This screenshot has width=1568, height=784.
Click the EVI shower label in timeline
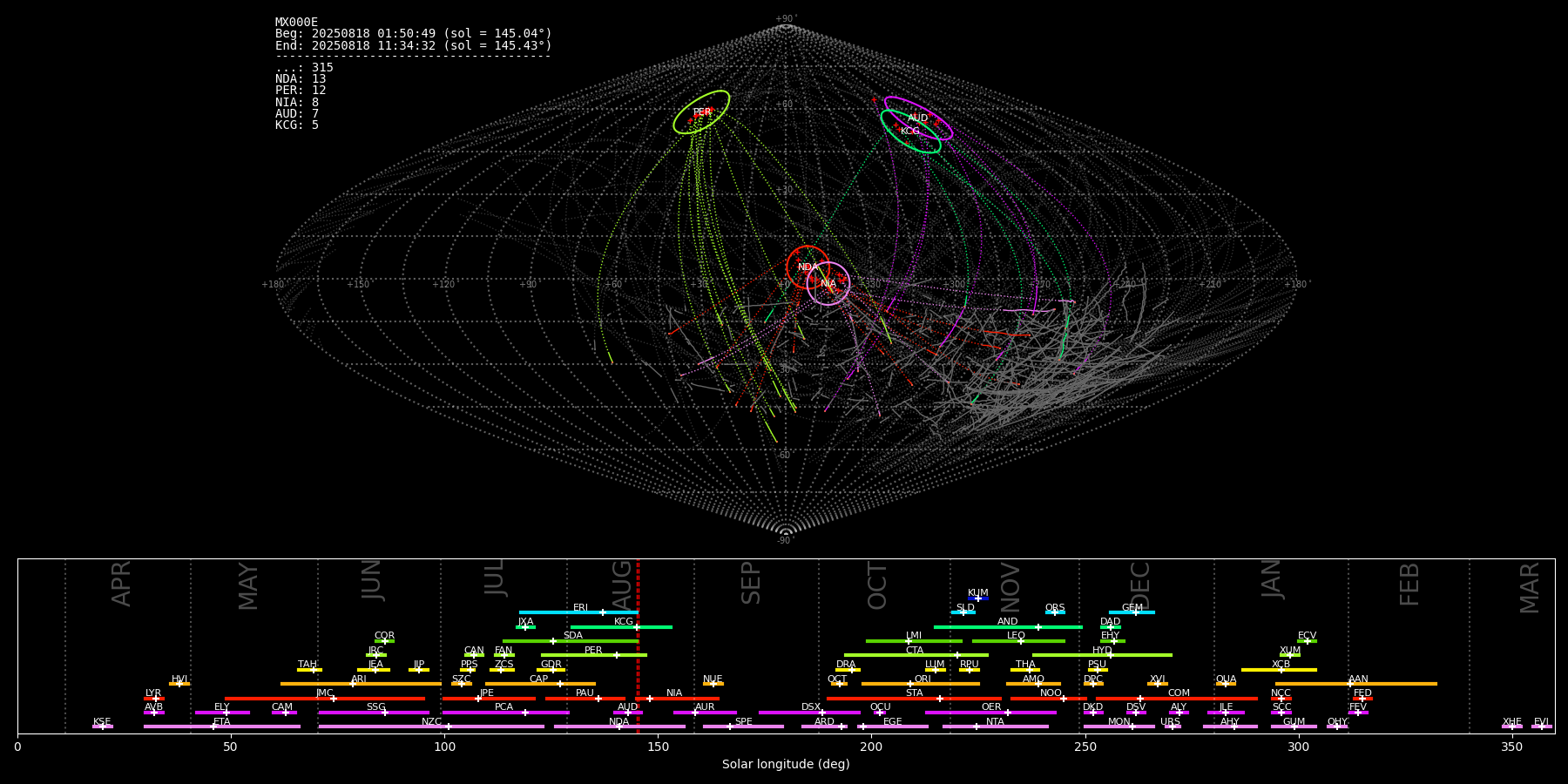click(1541, 722)
